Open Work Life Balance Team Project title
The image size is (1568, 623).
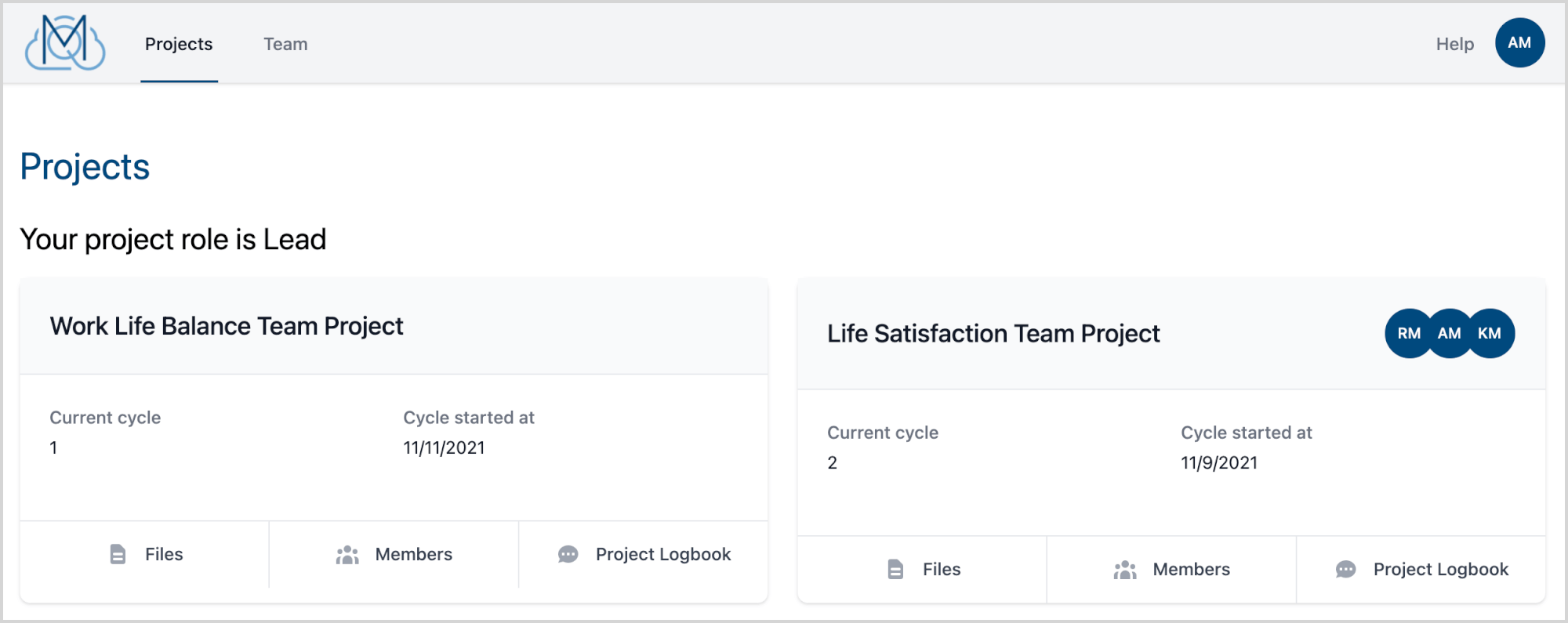[227, 326]
